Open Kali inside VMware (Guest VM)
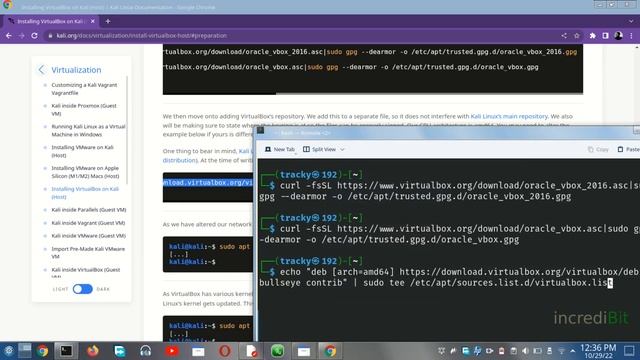The width and height of the screenshot is (640, 360). 89,236
